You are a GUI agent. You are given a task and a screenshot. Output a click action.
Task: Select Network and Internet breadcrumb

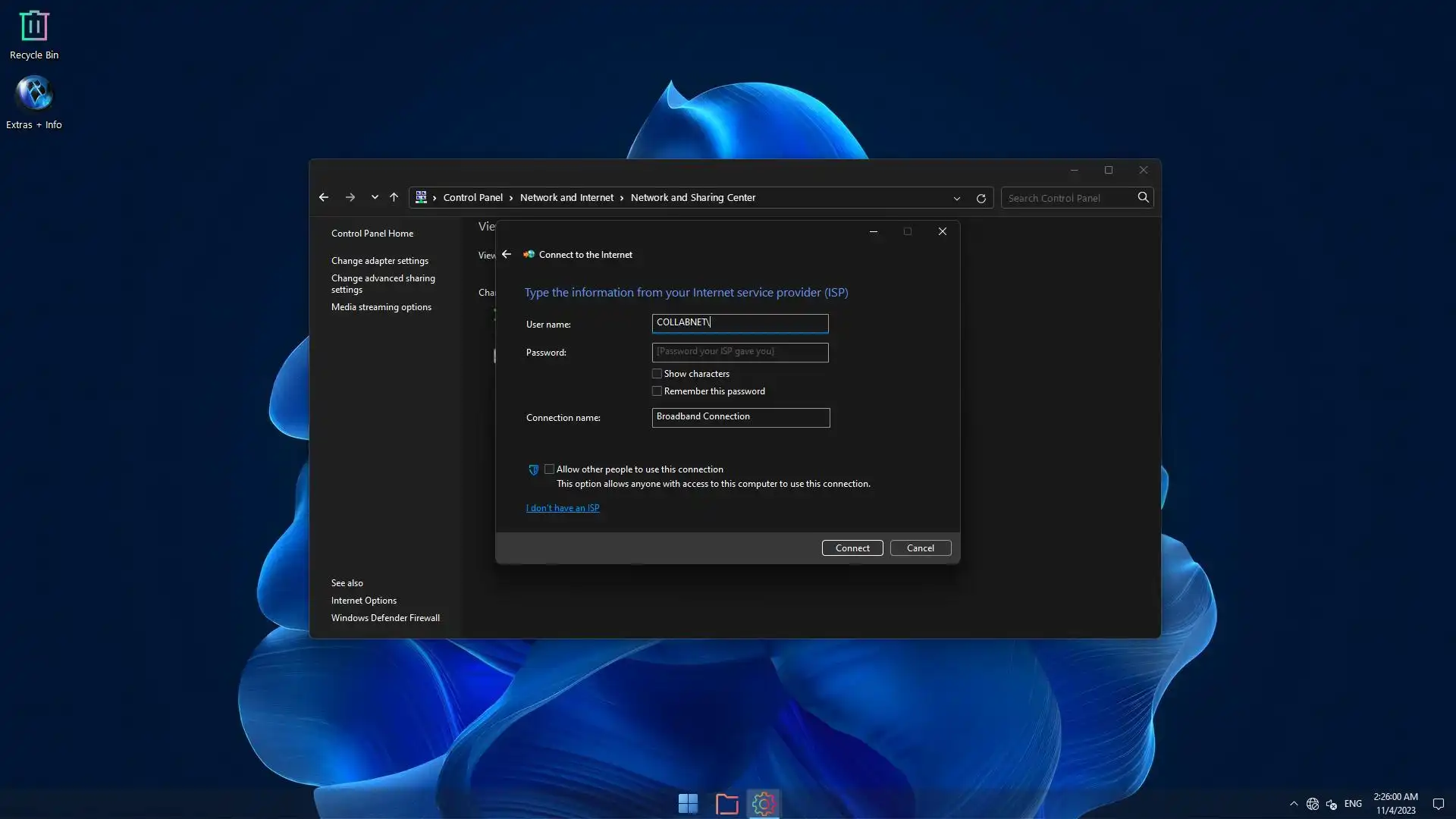(566, 198)
